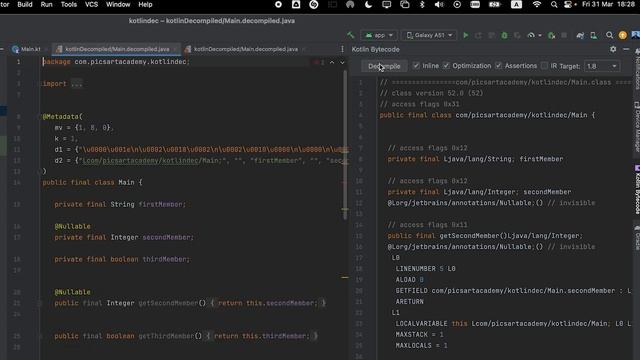640x360 pixels.
Task: Open IDE Search Everywhere magnifier icon
Action: pos(609,36)
